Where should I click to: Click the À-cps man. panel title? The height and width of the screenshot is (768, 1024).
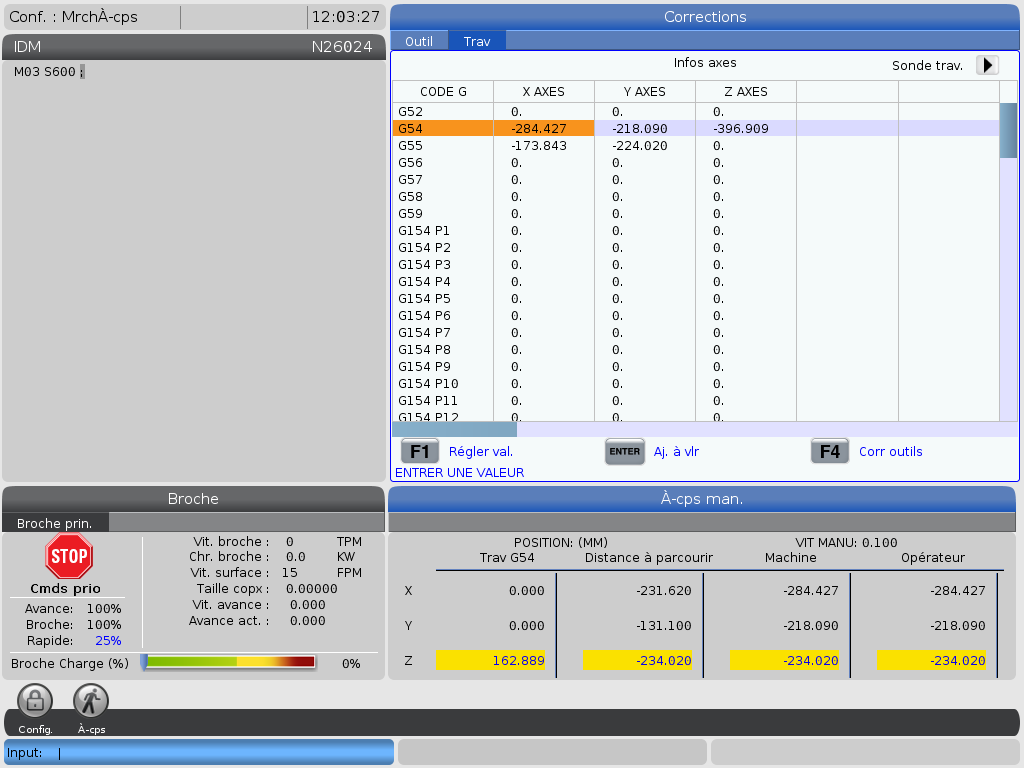pos(701,499)
